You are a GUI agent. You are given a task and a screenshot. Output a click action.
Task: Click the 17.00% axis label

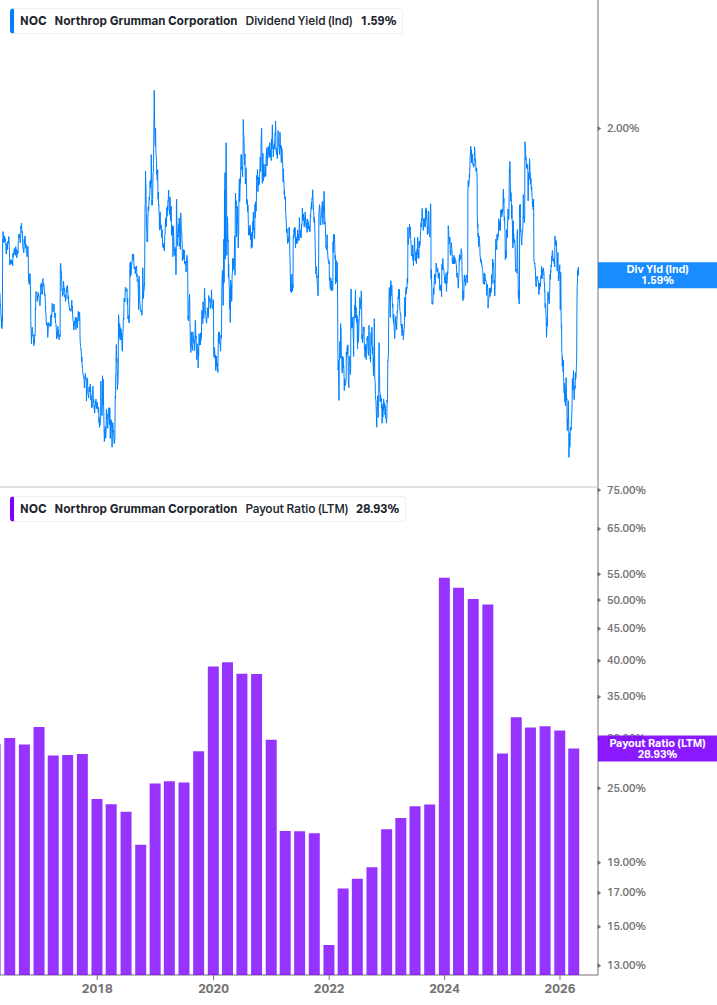point(626,892)
